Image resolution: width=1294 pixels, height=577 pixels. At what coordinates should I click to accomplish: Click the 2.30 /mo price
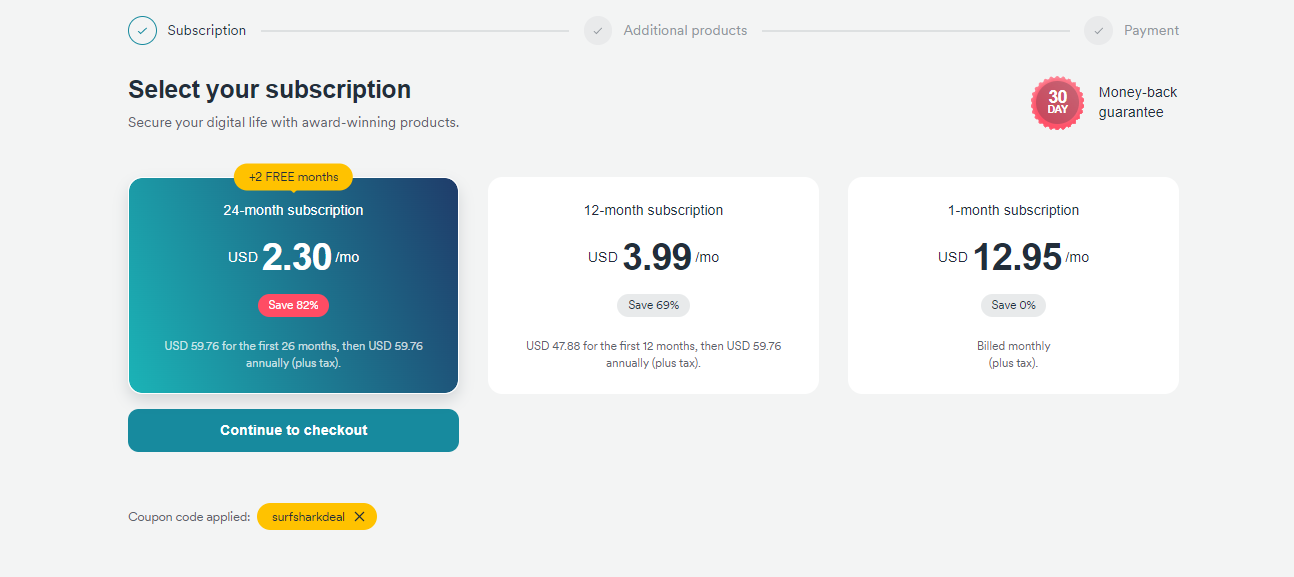click(x=293, y=257)
